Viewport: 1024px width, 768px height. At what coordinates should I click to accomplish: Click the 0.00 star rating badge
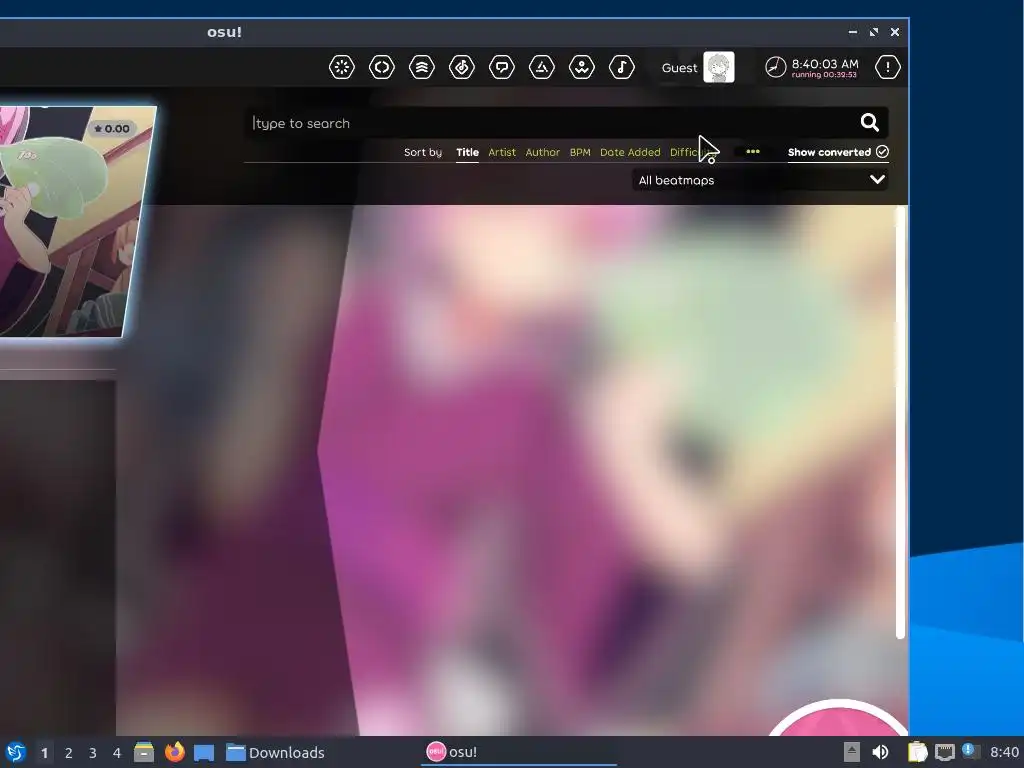[112, 129]
